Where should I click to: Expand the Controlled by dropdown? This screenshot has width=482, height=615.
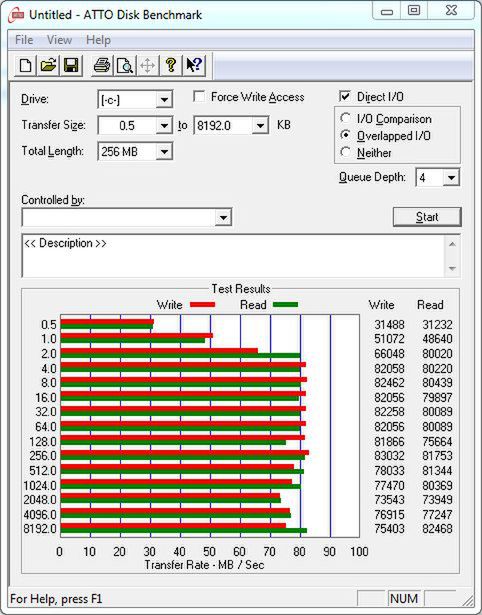223,217
